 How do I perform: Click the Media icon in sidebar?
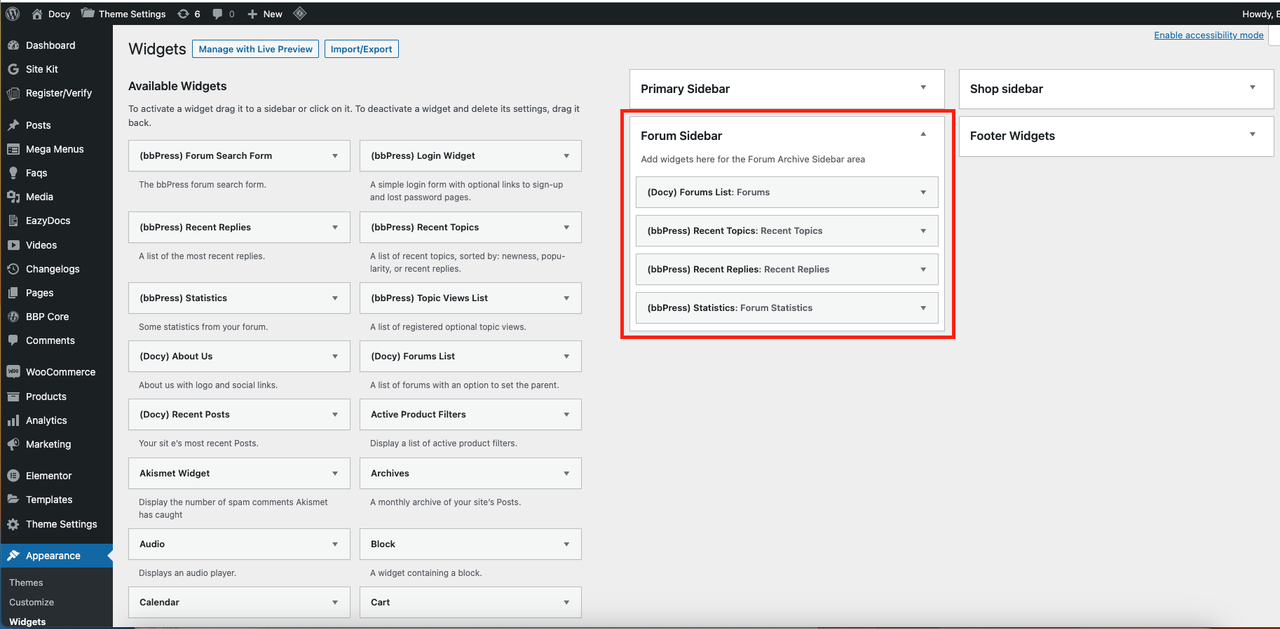13,197
